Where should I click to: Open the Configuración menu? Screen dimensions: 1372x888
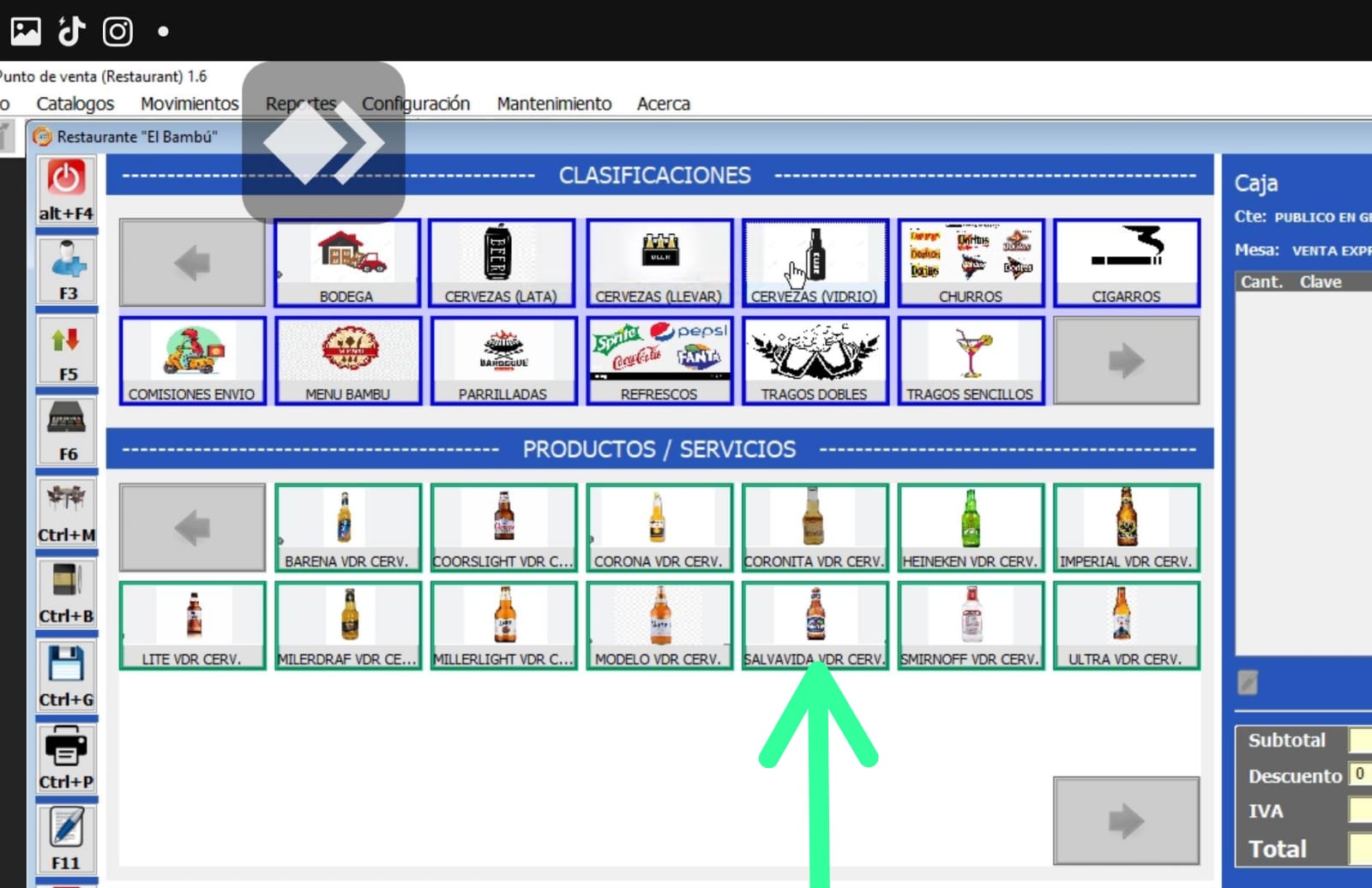pyautogui.click(x=416, y=104)
